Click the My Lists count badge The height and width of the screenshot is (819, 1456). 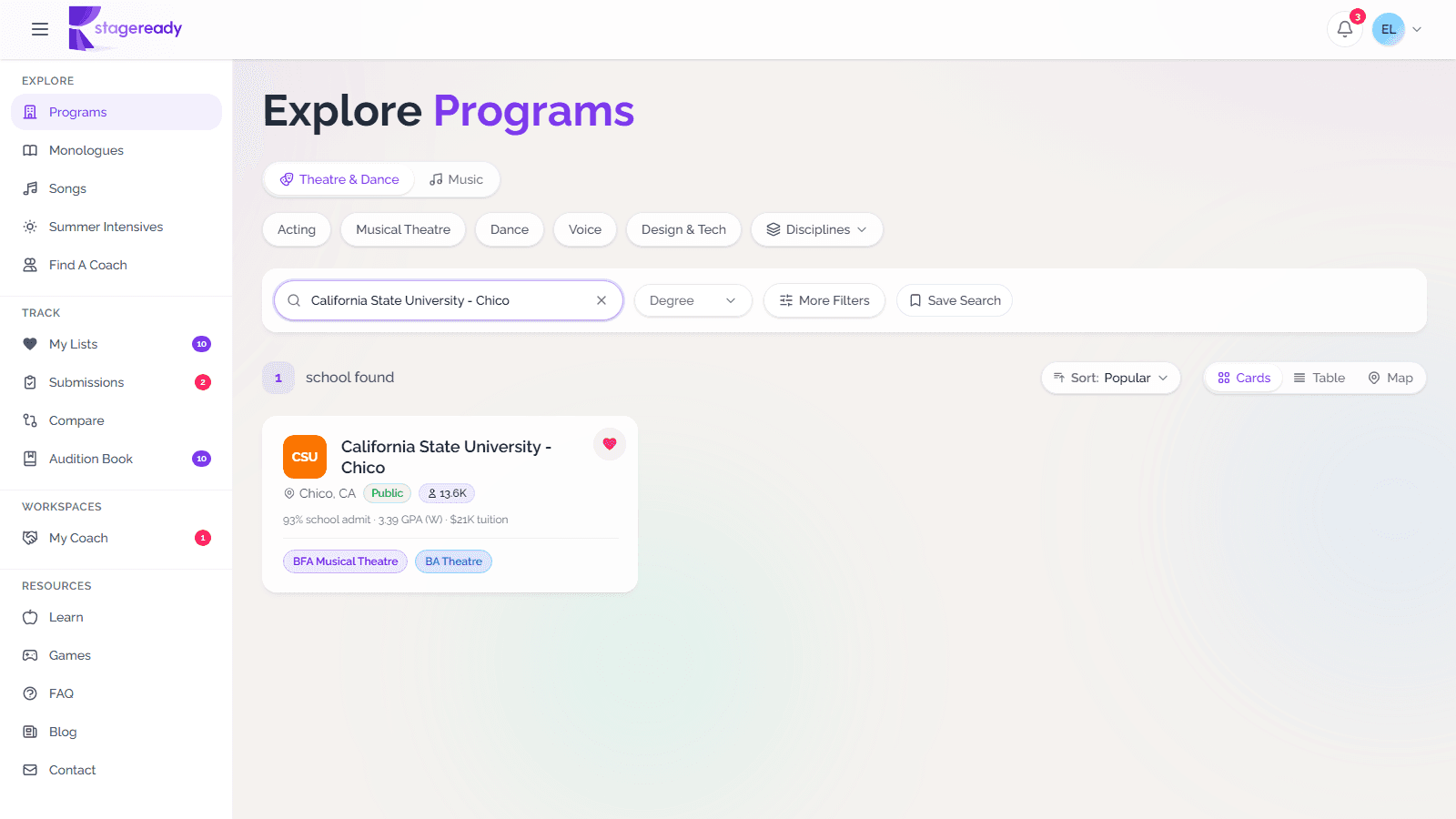[202, 344]
